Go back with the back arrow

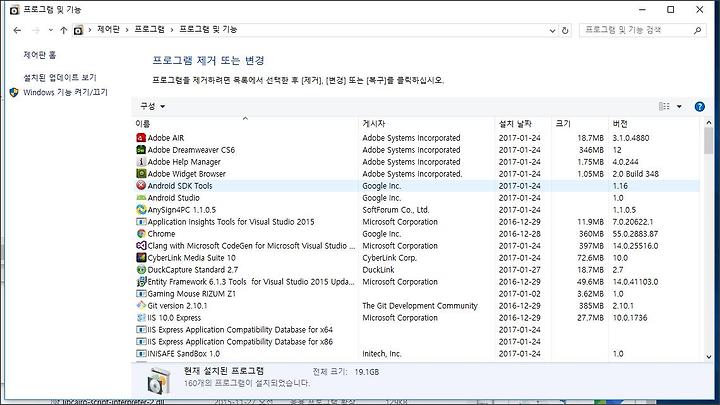pos(17,30)
